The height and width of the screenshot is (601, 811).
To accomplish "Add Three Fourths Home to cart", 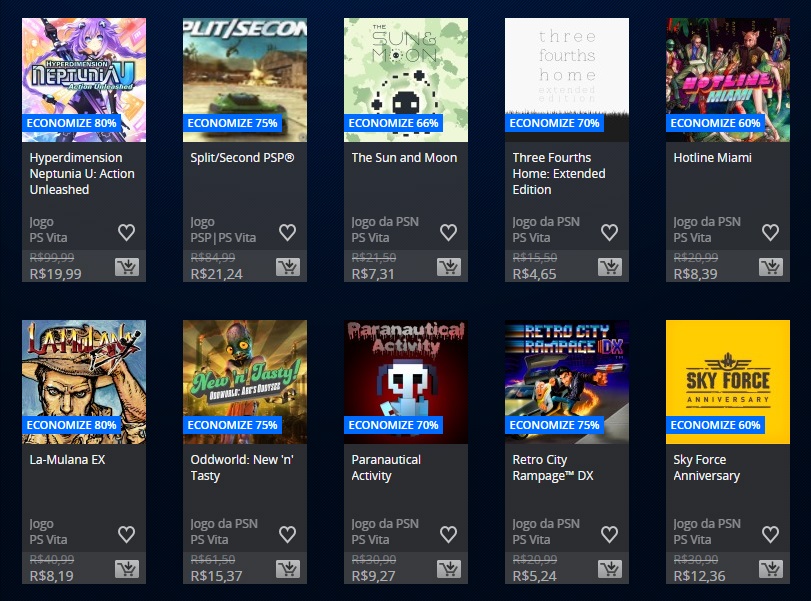I will 610,267.
